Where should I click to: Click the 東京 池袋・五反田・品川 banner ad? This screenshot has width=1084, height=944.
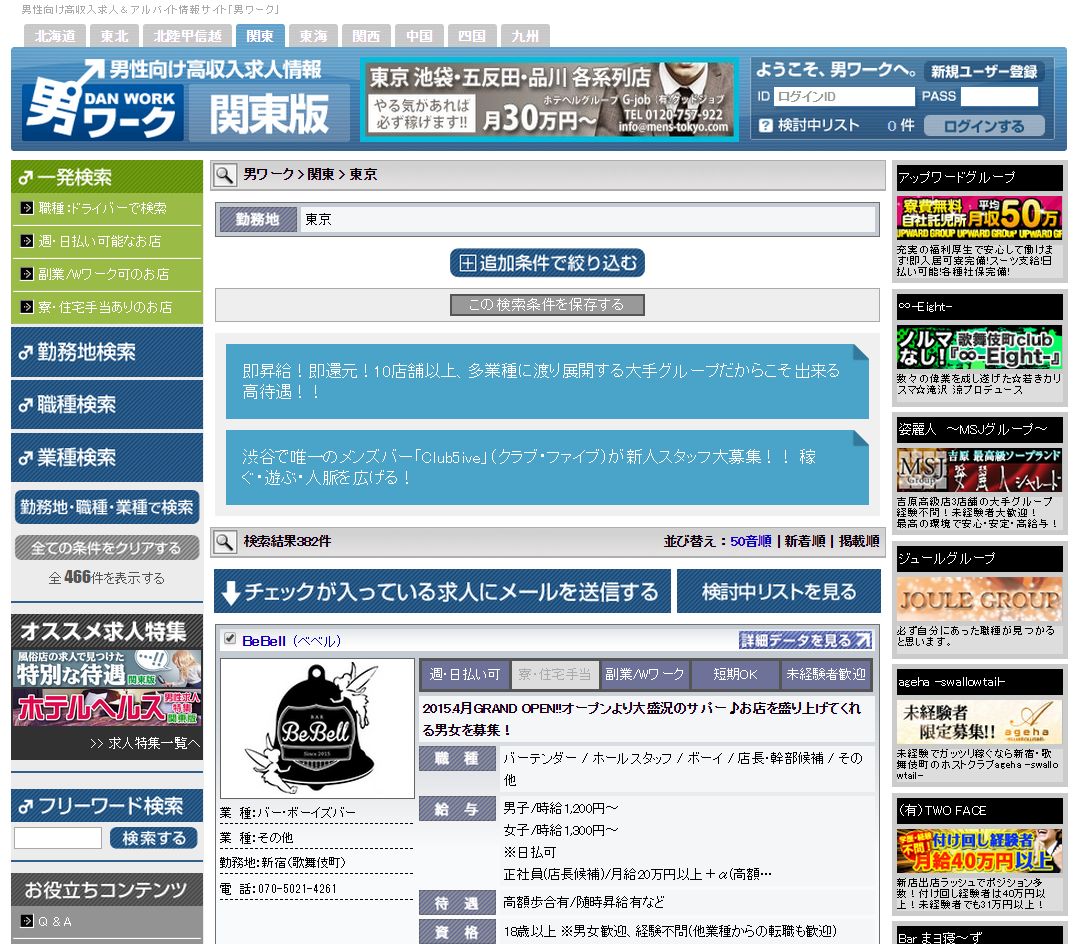[550, 100]
